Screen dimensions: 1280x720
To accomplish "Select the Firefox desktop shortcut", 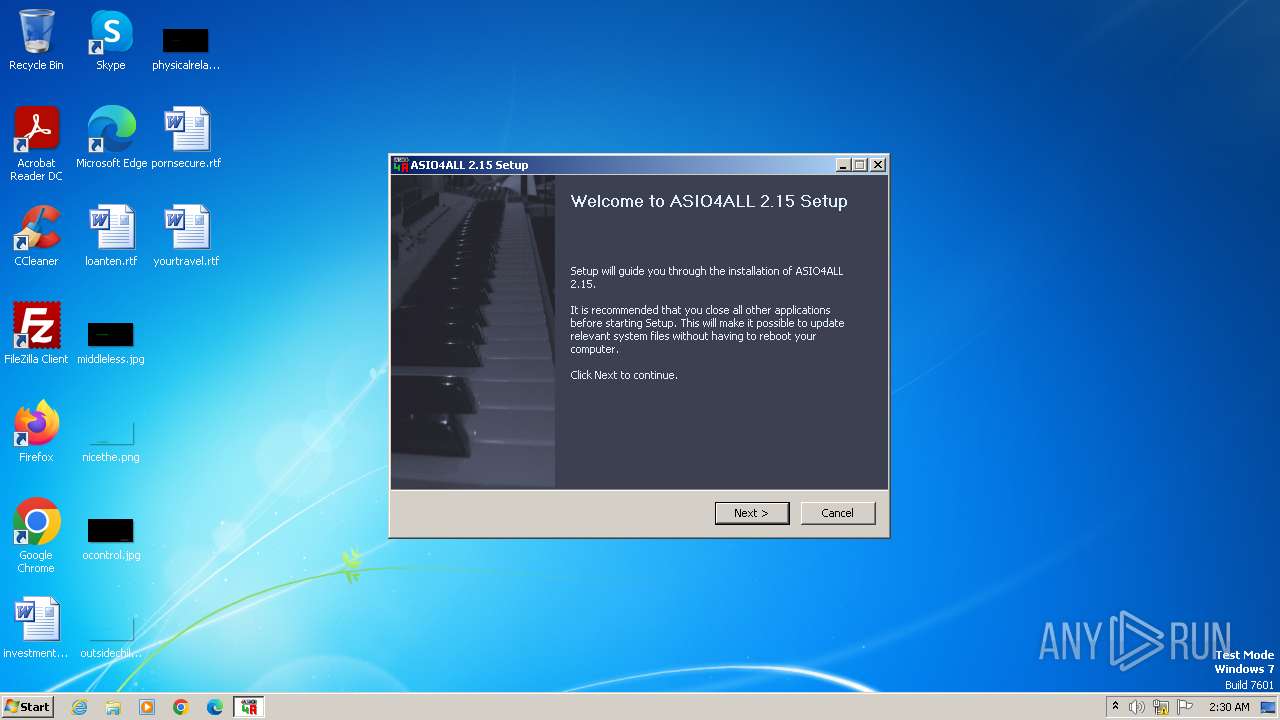I will [x=36, y=432].
